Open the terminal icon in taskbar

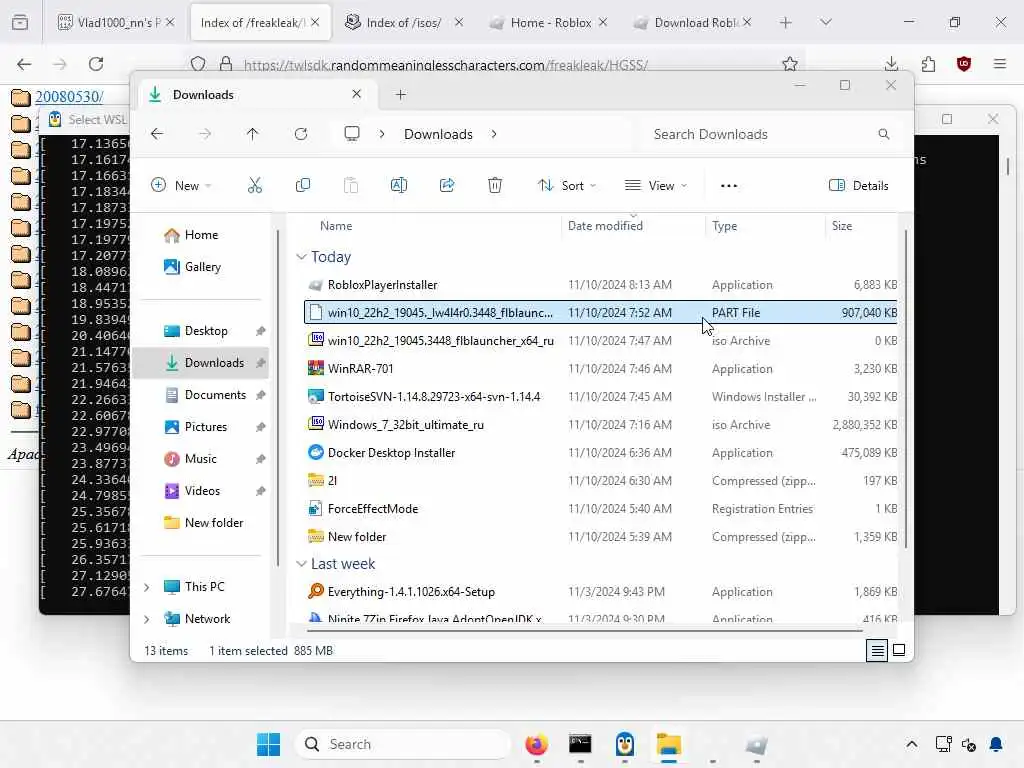(580, 744)
